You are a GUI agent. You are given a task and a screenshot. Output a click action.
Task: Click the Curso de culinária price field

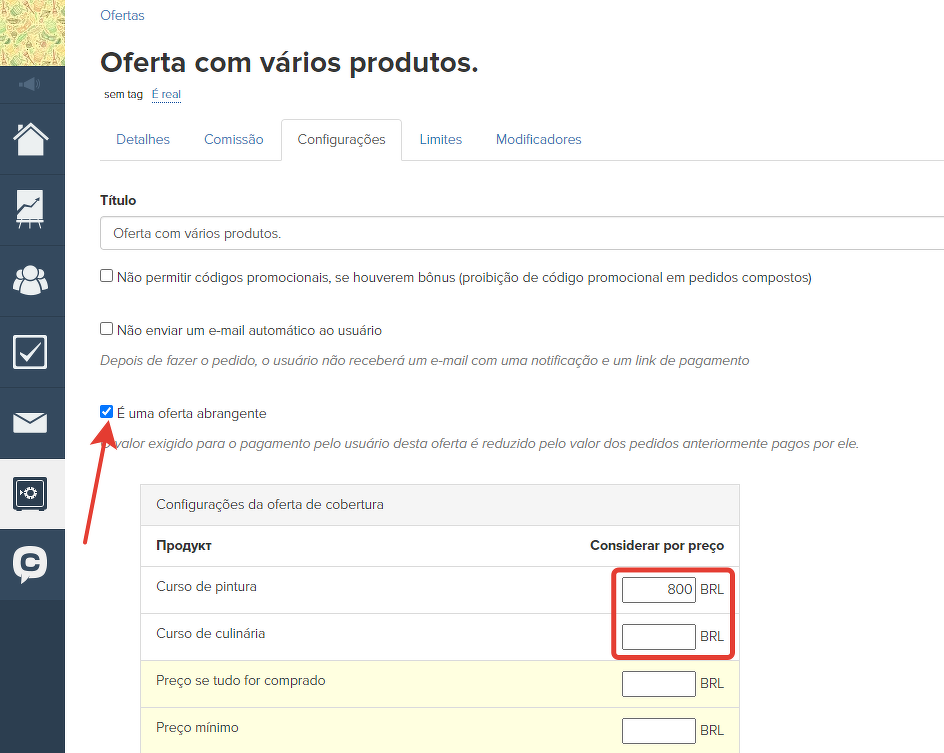pos(658,637)
